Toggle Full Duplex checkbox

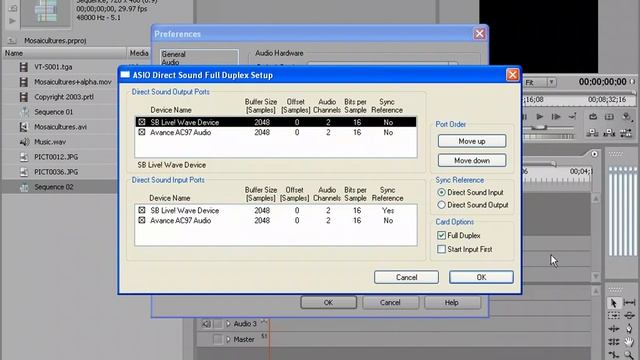tap(441, 236)
